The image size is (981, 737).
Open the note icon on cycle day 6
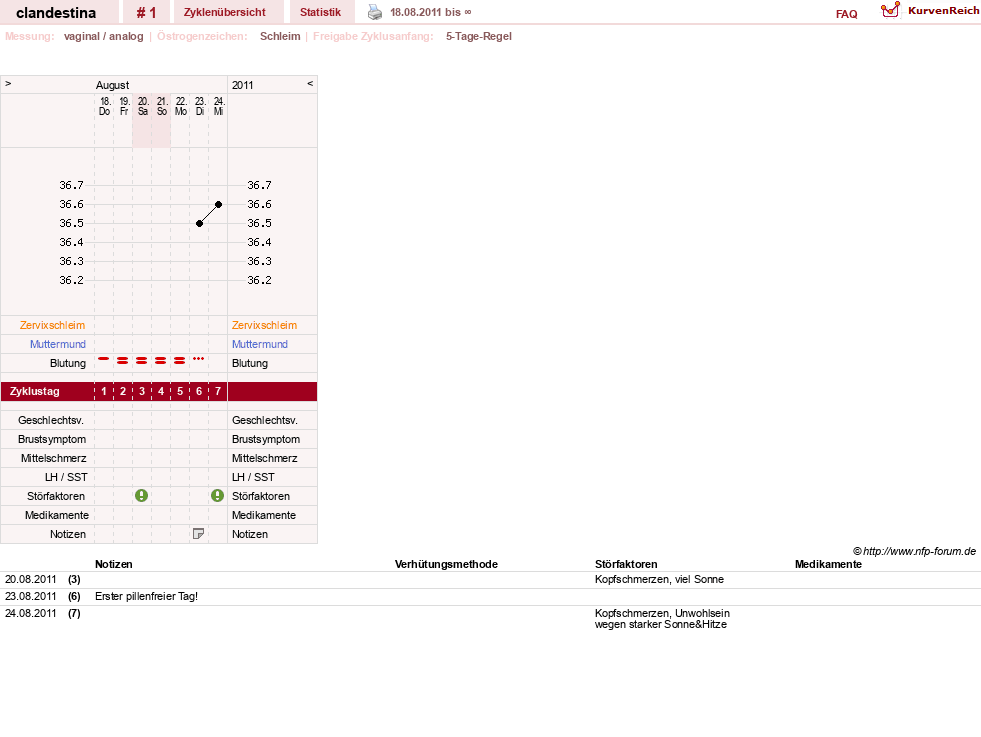point(198,534)
